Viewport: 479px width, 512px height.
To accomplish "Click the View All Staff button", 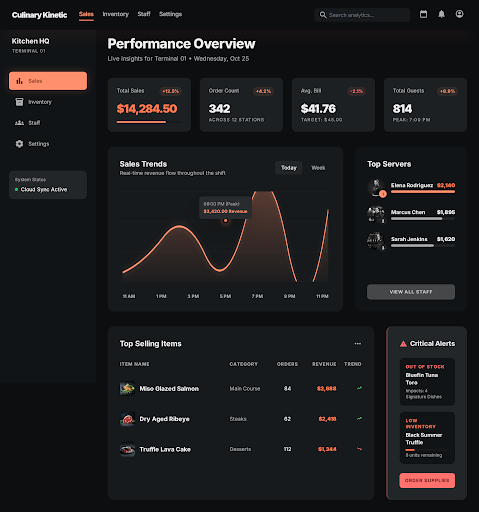I will click(411, 292).
